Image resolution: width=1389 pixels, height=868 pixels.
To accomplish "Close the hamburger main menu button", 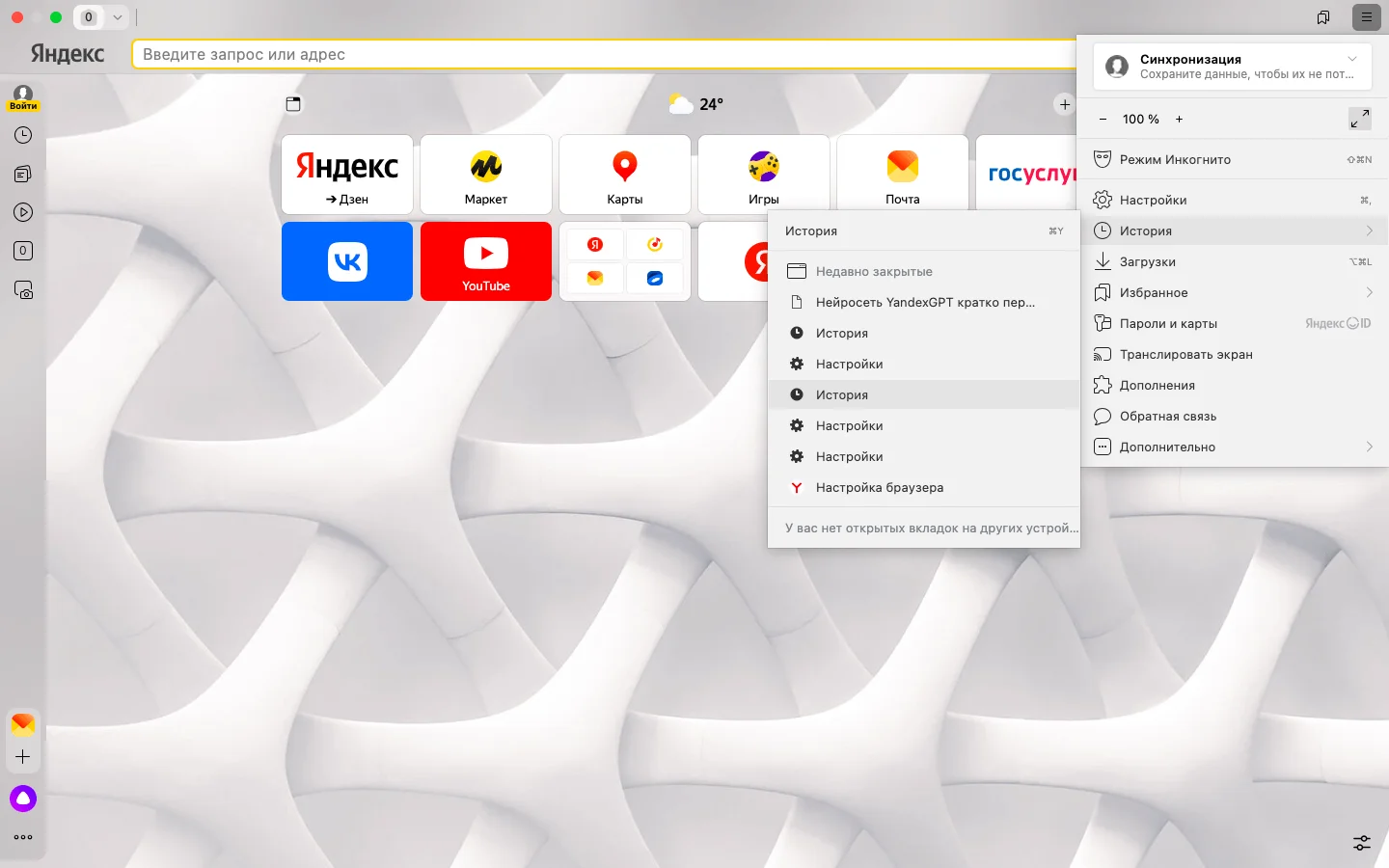I will click(x=1367, y=17).
